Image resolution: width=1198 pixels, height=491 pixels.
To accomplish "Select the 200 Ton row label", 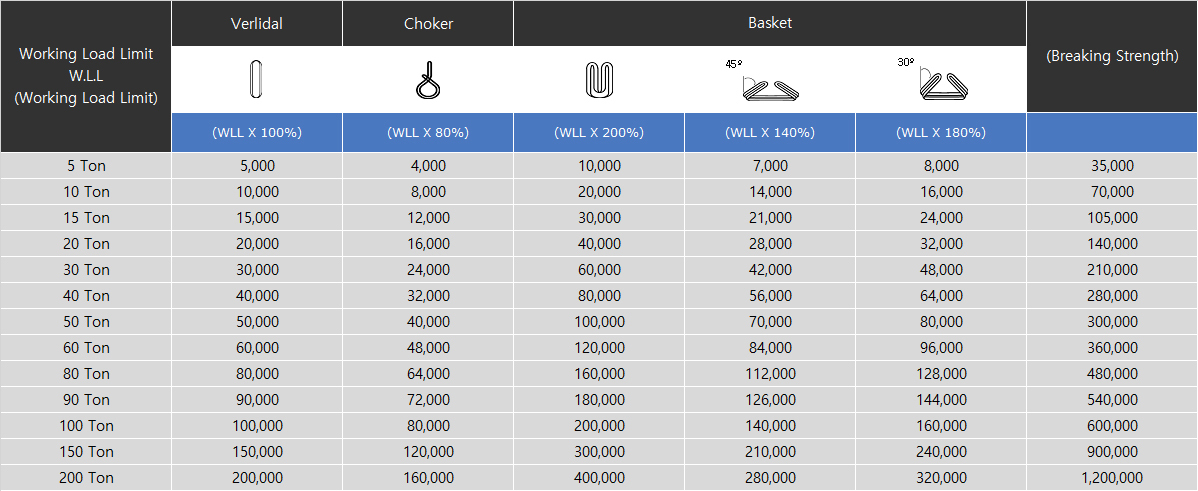I will [x=86, y=478].
